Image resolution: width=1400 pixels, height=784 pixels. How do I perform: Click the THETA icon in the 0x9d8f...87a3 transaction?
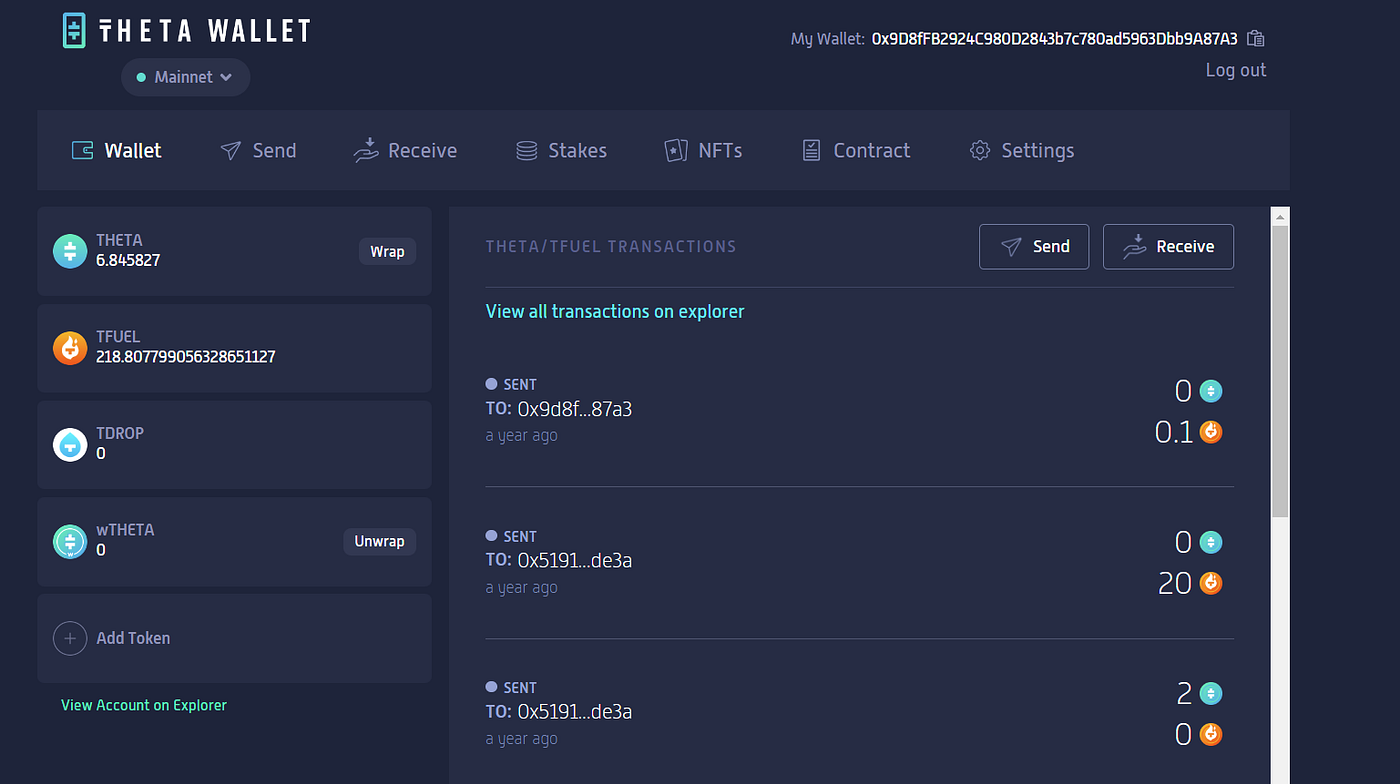[x=1211, y=391]
